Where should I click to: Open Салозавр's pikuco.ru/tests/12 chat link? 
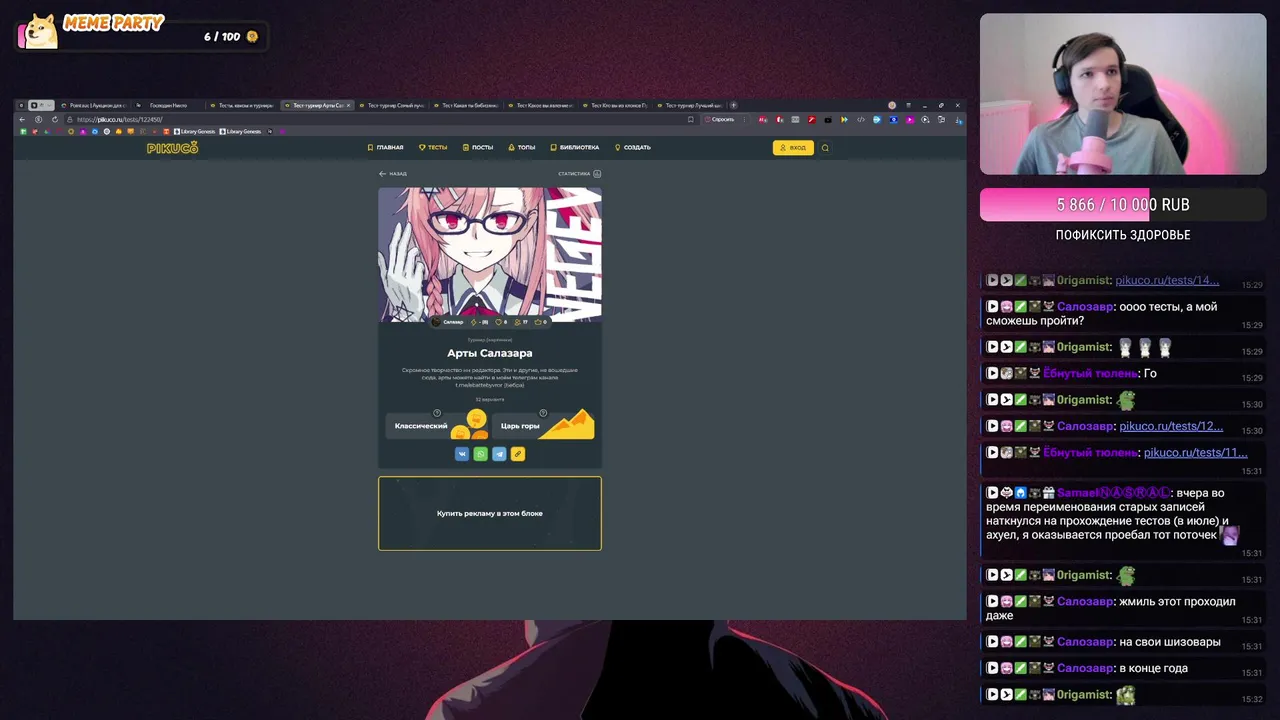(x=1171, y=426)
